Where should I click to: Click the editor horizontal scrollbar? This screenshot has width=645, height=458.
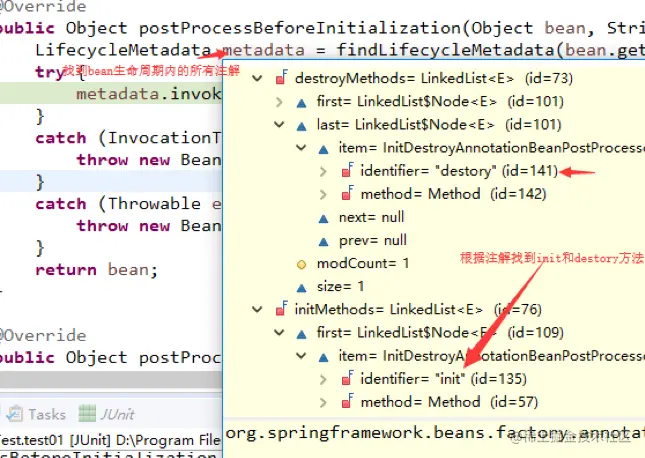111,379
